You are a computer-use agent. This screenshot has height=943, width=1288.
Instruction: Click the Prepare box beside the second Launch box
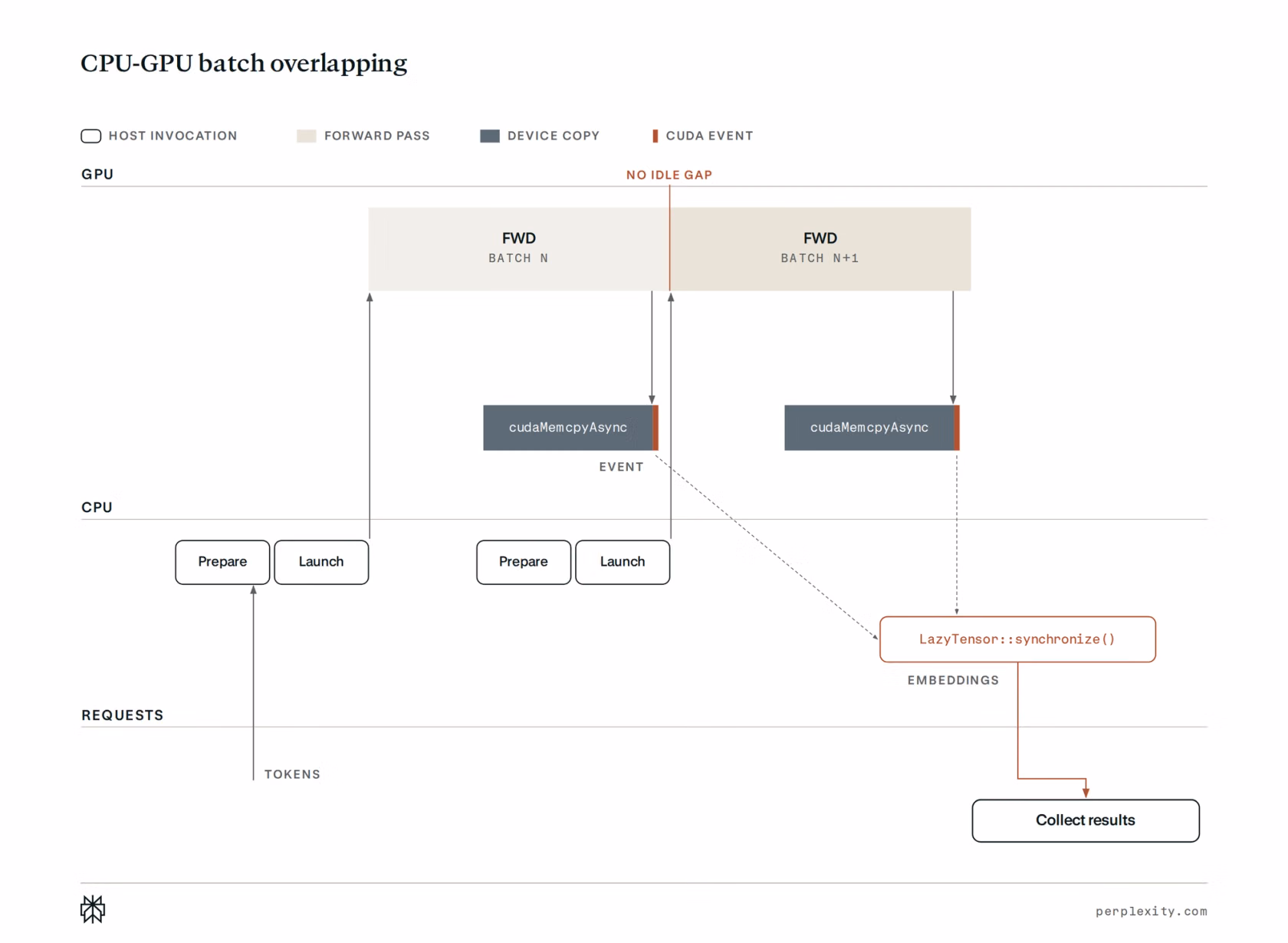click(x=524, y=562)
